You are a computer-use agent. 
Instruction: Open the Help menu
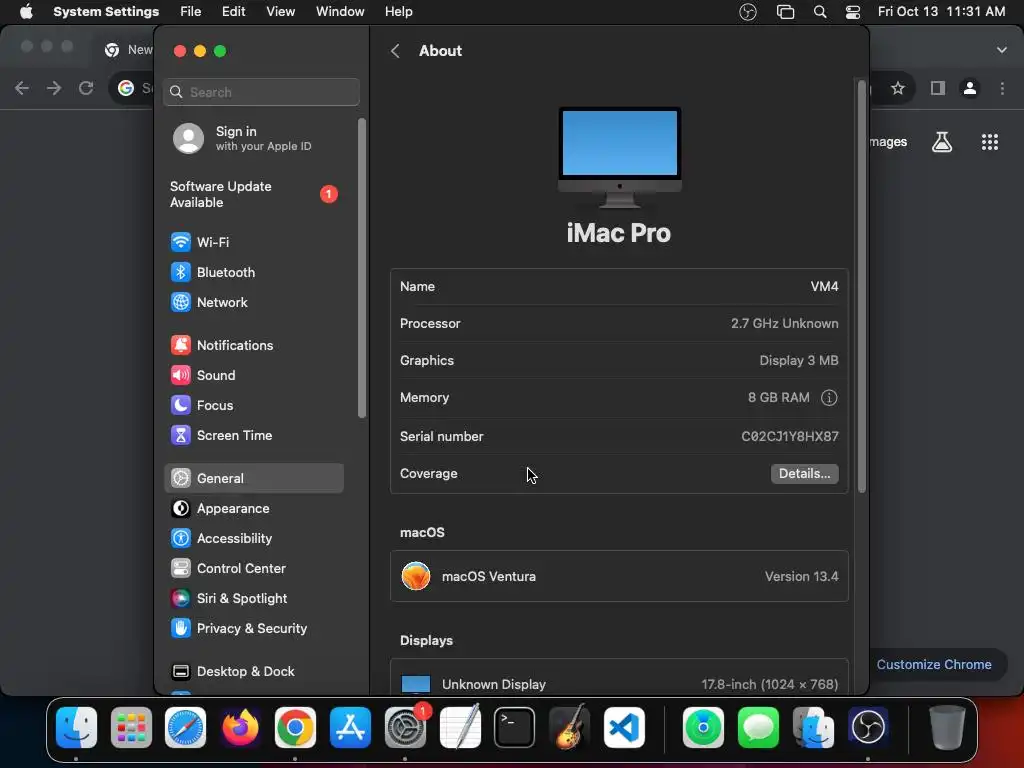[x=398, y=12]
